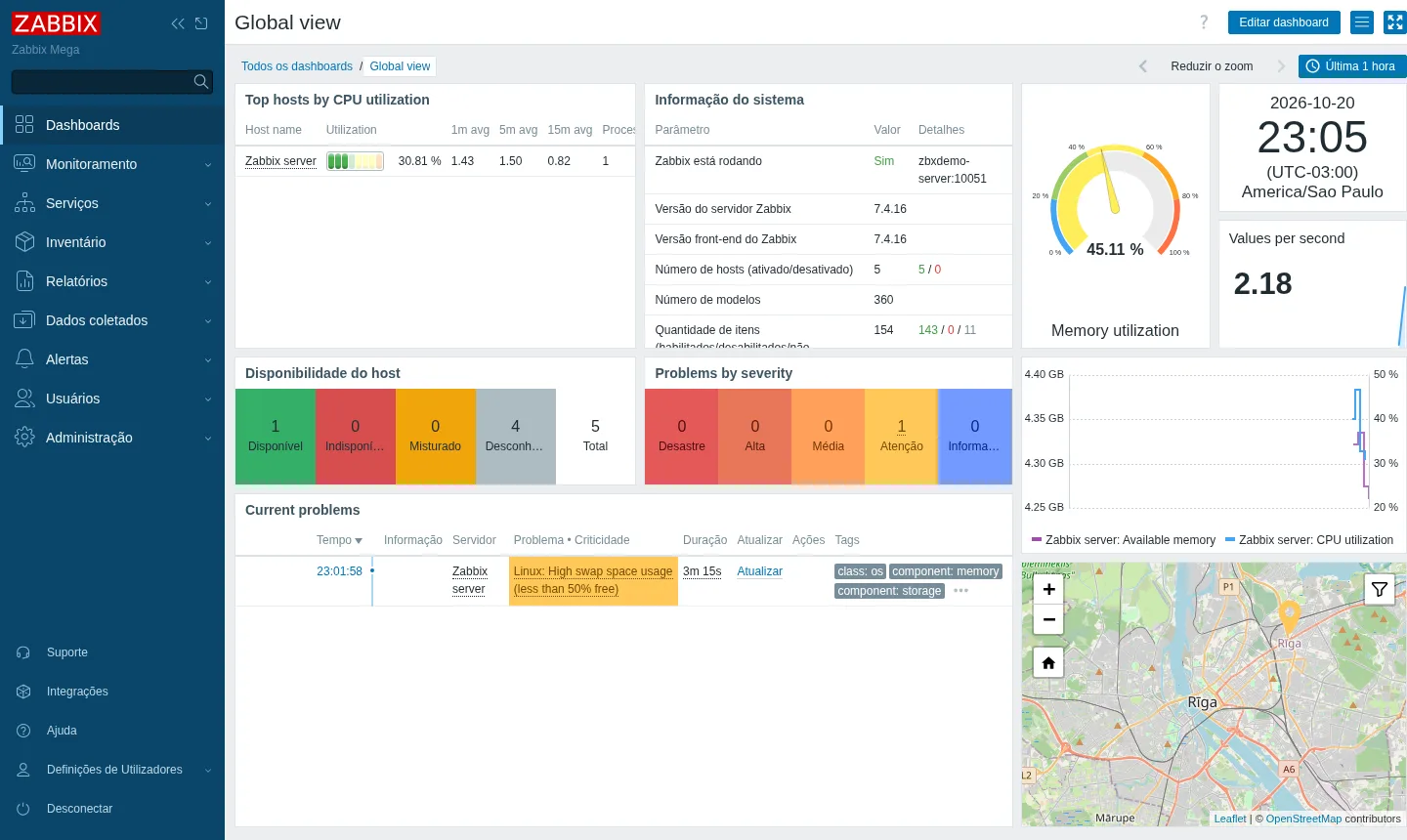Click the Editar dashboard button
Screen dimensions: 1407x840
1284,22
